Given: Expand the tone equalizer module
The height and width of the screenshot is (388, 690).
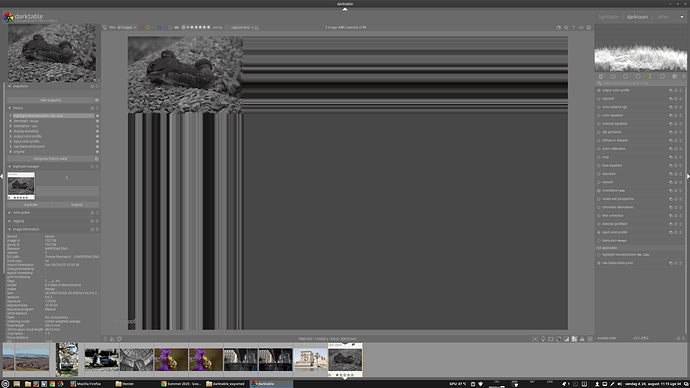Looking at the screenshot, I should click(x=612, y=165).
